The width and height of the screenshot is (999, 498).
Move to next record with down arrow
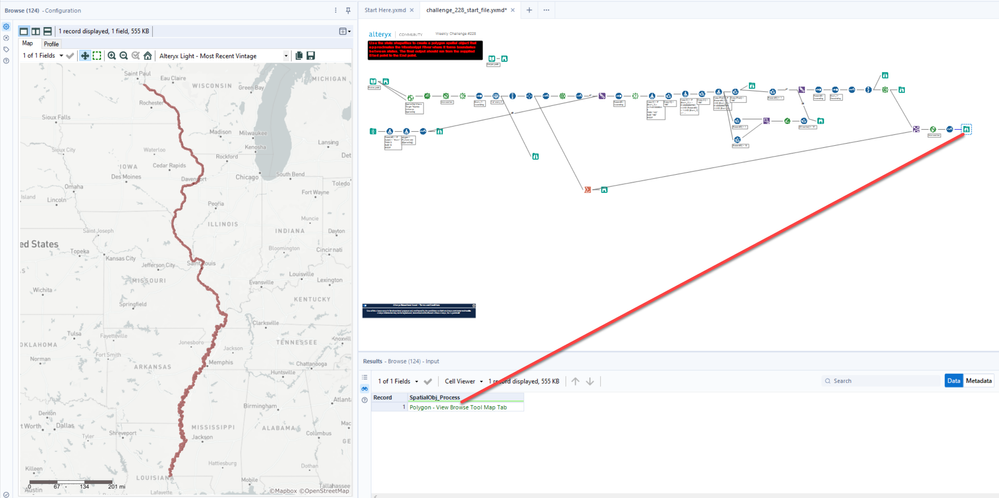(590, 381)
